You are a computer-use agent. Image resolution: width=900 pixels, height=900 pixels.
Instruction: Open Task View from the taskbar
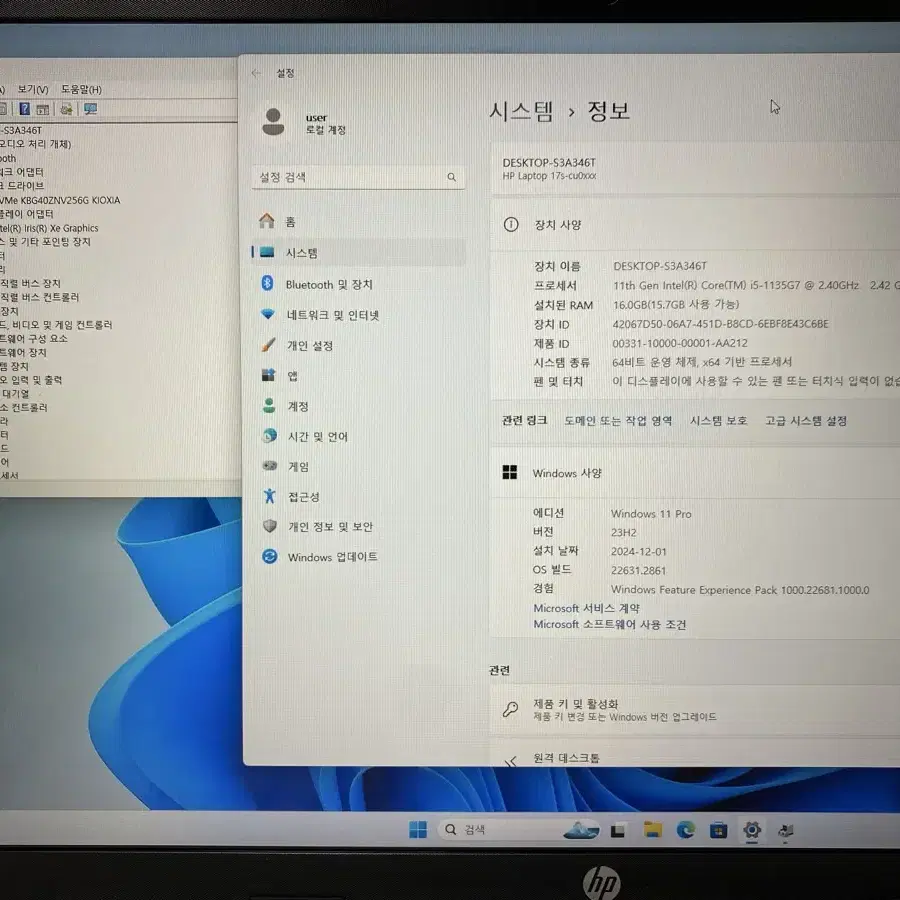coord(618,830)
